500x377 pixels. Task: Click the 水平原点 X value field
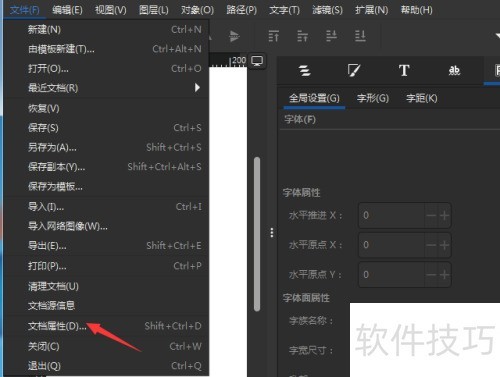tap(391, 245)
